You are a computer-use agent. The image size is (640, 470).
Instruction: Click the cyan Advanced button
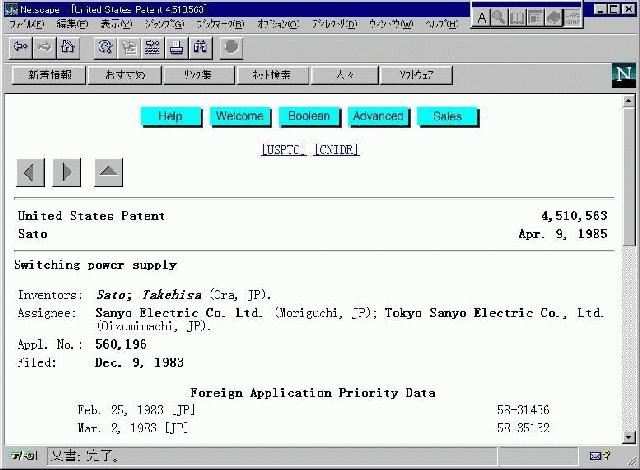click(x=378, y=116)
